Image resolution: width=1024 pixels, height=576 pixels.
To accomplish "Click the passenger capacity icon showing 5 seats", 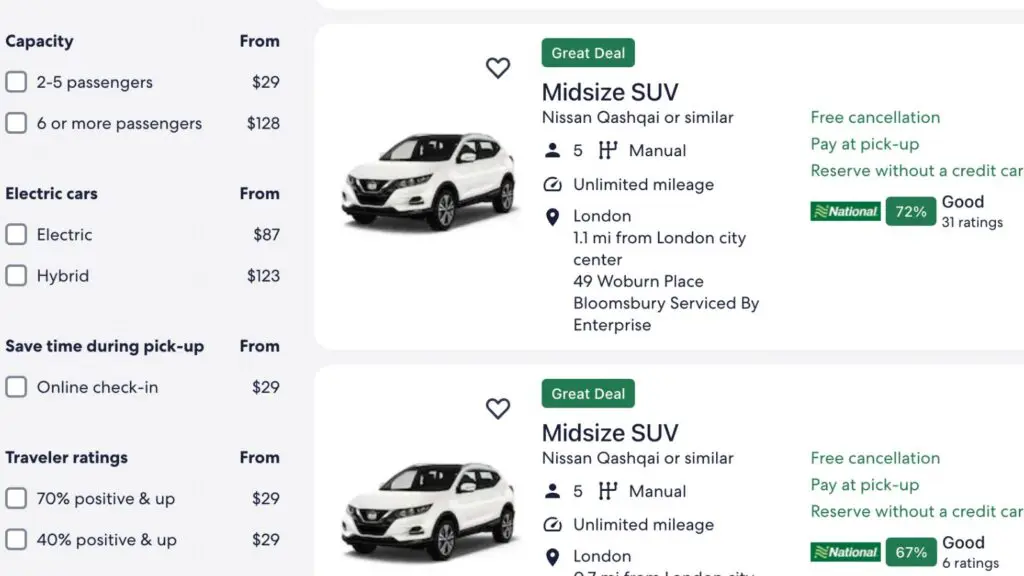I will (552, 150).
